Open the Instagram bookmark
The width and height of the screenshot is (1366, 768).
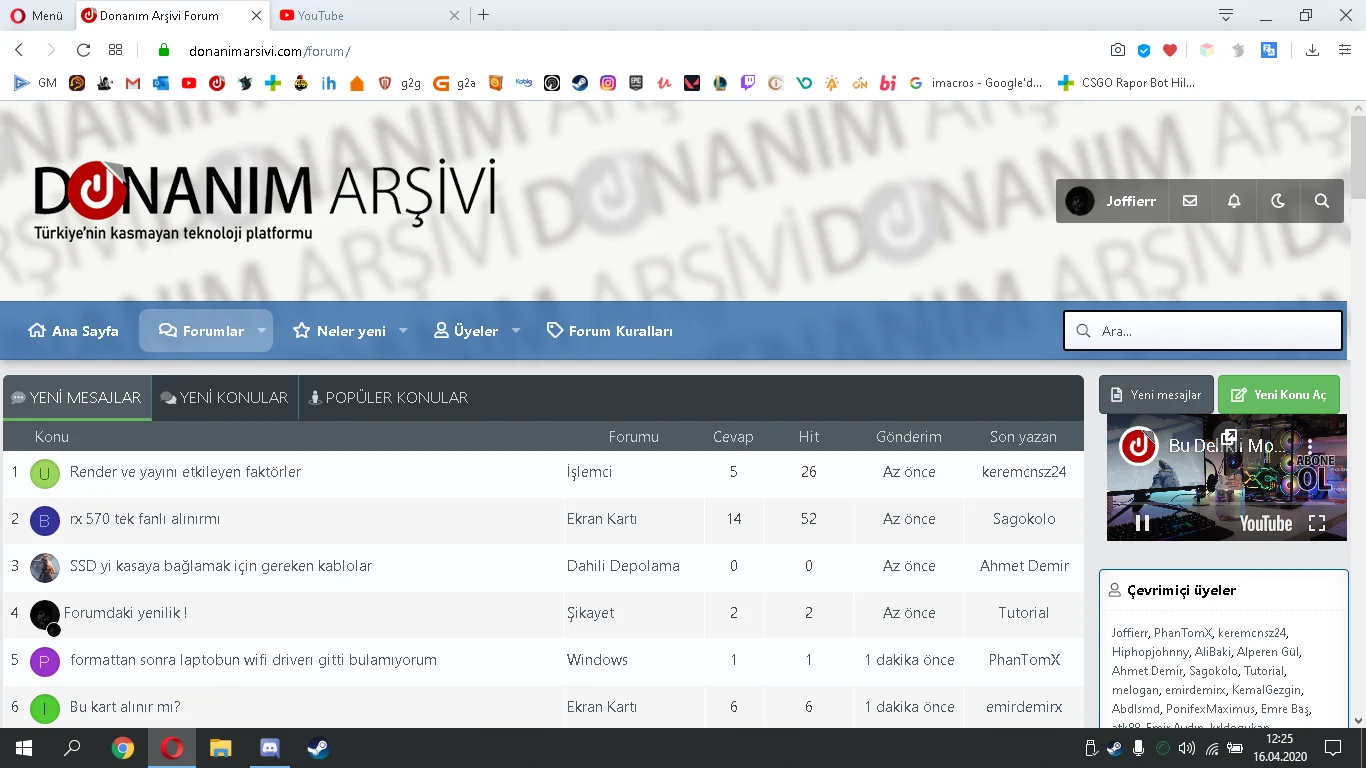tap(608, 84)
